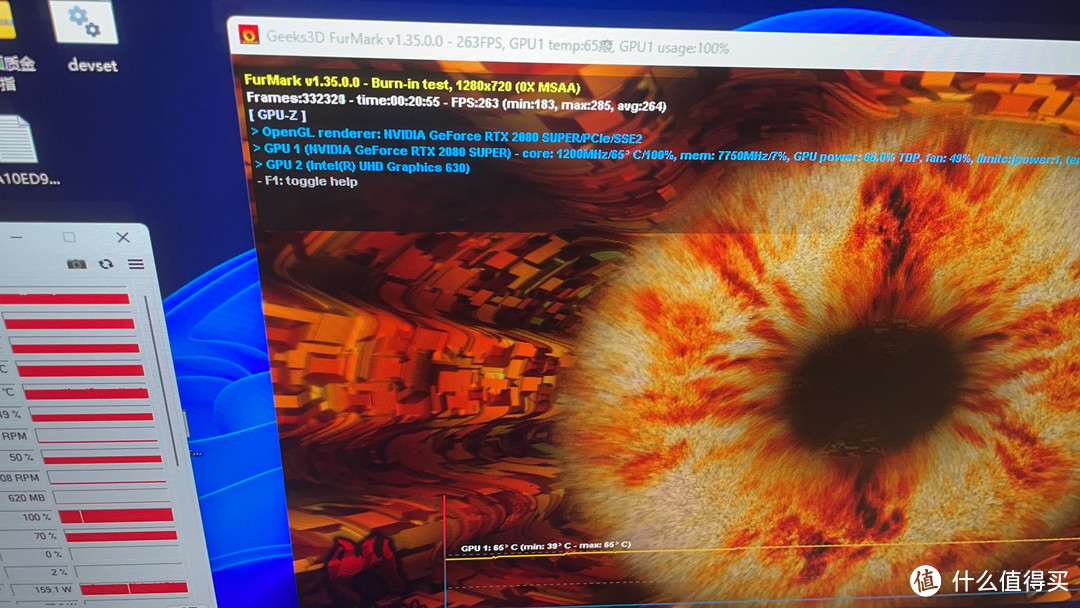Click the '50 %' fan speed value in GPU-Z

(x=21, y=457)
